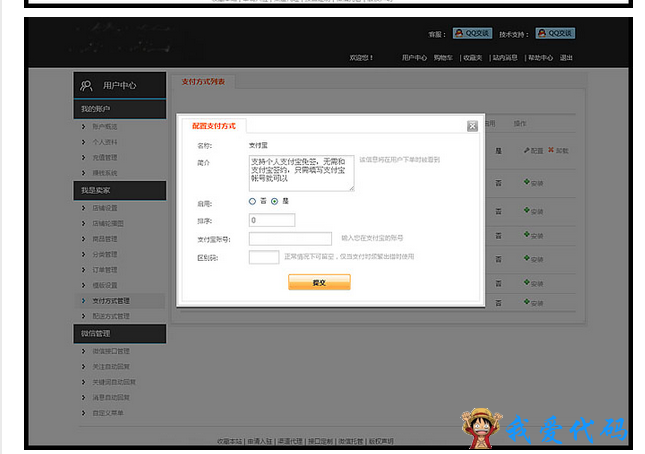645x454 pixels.
Task: Open 账户概览 in the sidebar
Action: [x=104, y=127]
